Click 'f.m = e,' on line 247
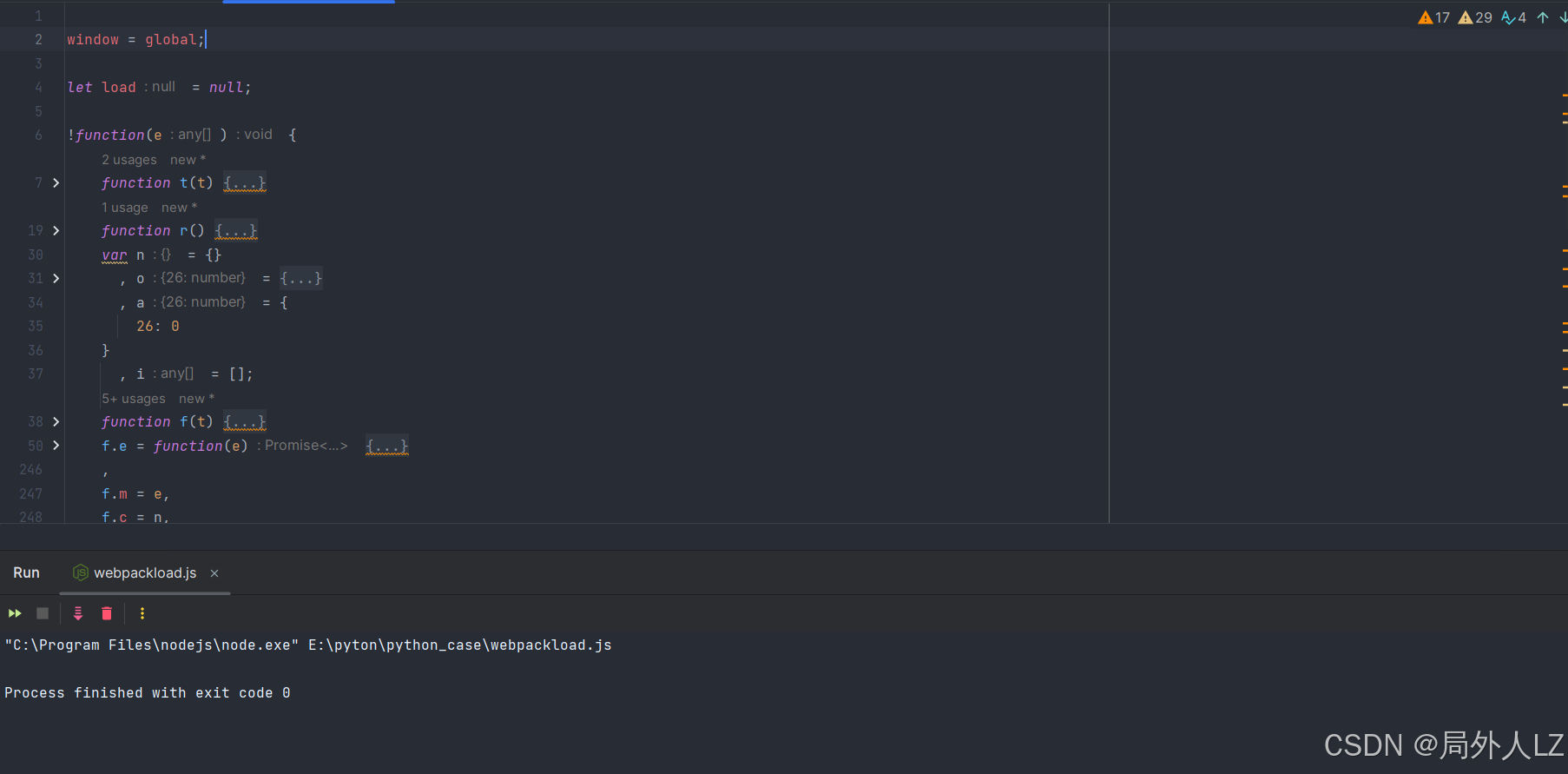This screenshot has height=774, width=1568. pyautogui.click(x=135, y=493)
